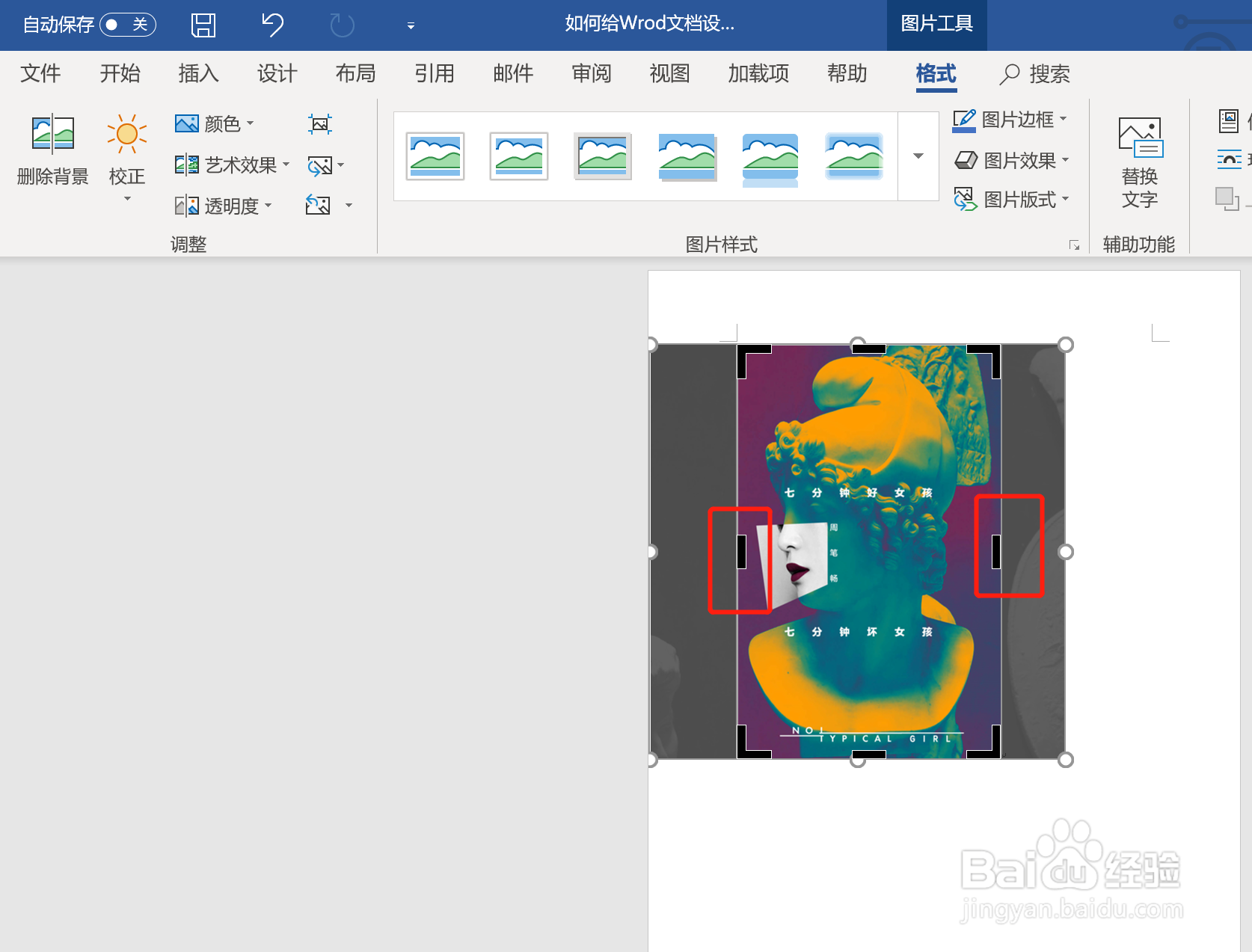Expand the 校正 dropdown arrow

(x=127, y=199)
